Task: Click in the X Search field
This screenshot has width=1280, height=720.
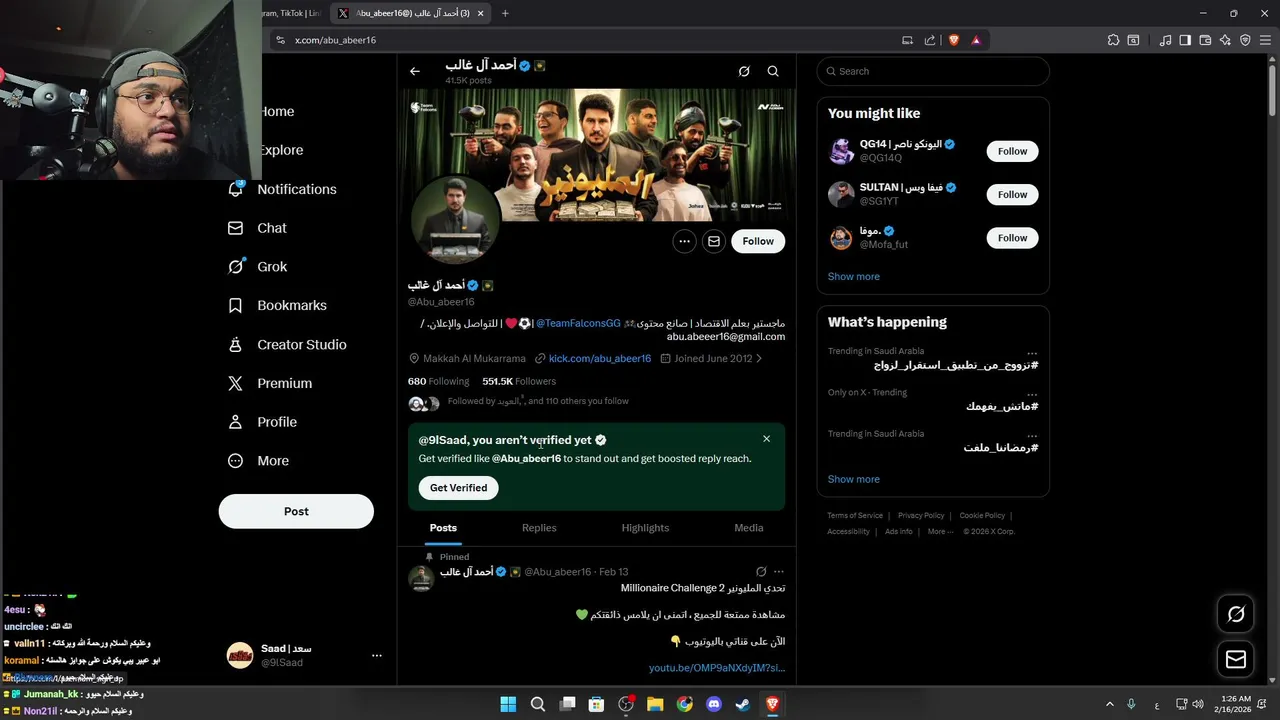Action: pyautogui.click(x=933, y=71)
